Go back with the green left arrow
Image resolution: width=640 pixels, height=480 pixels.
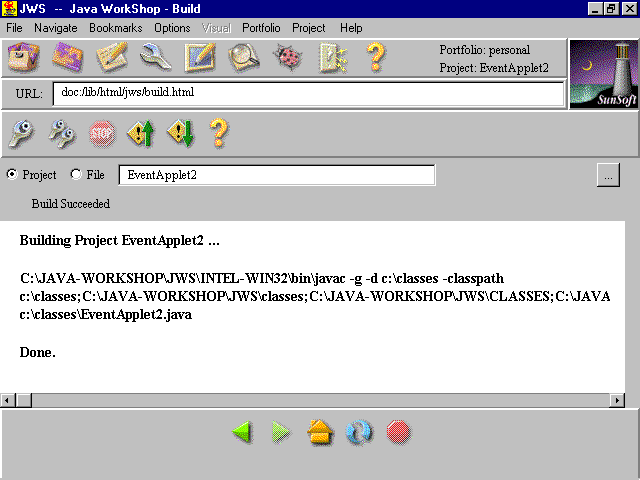[242, 432]
